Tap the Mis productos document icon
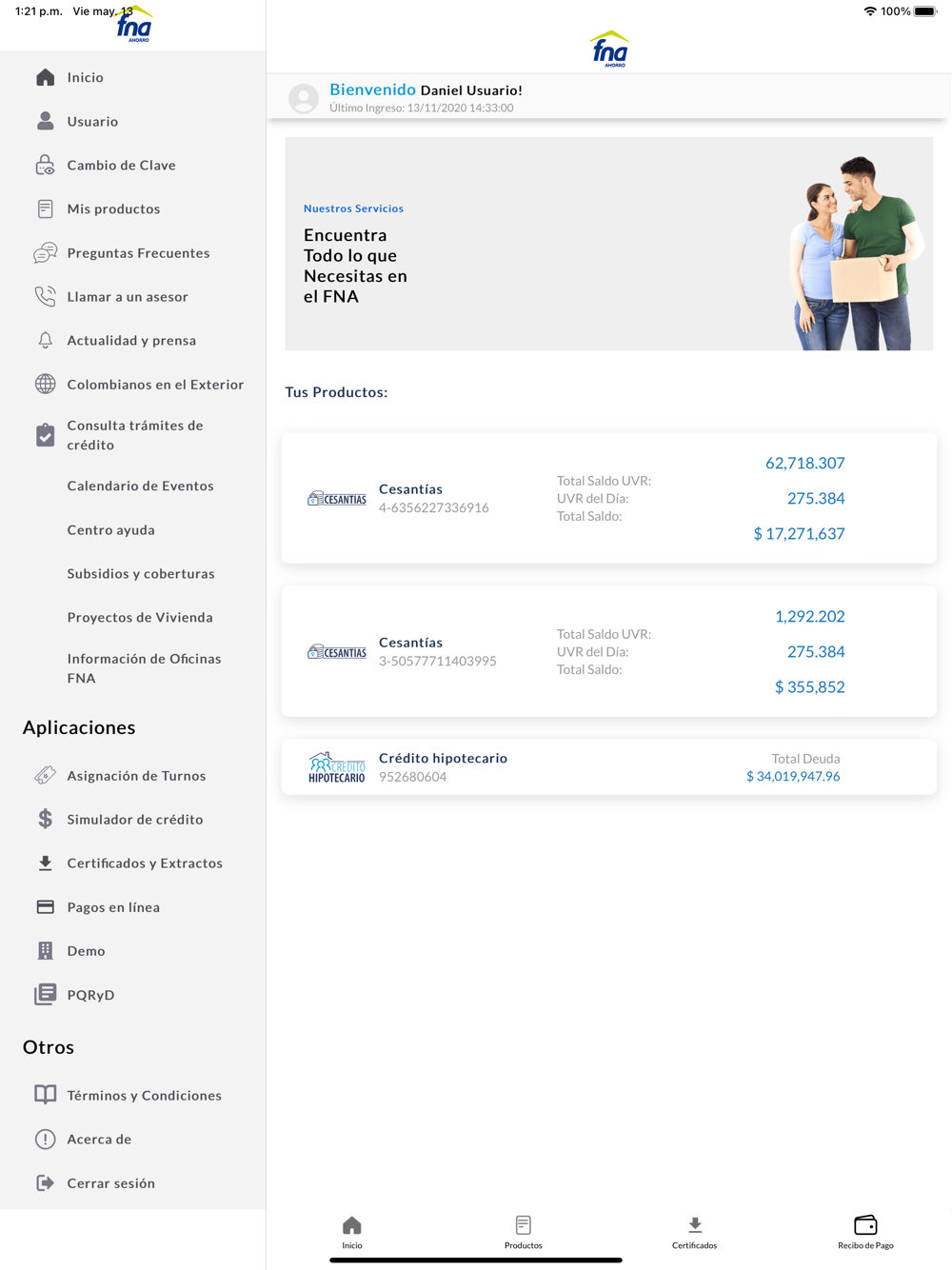 pyautogui.click(x=45, y=208)
